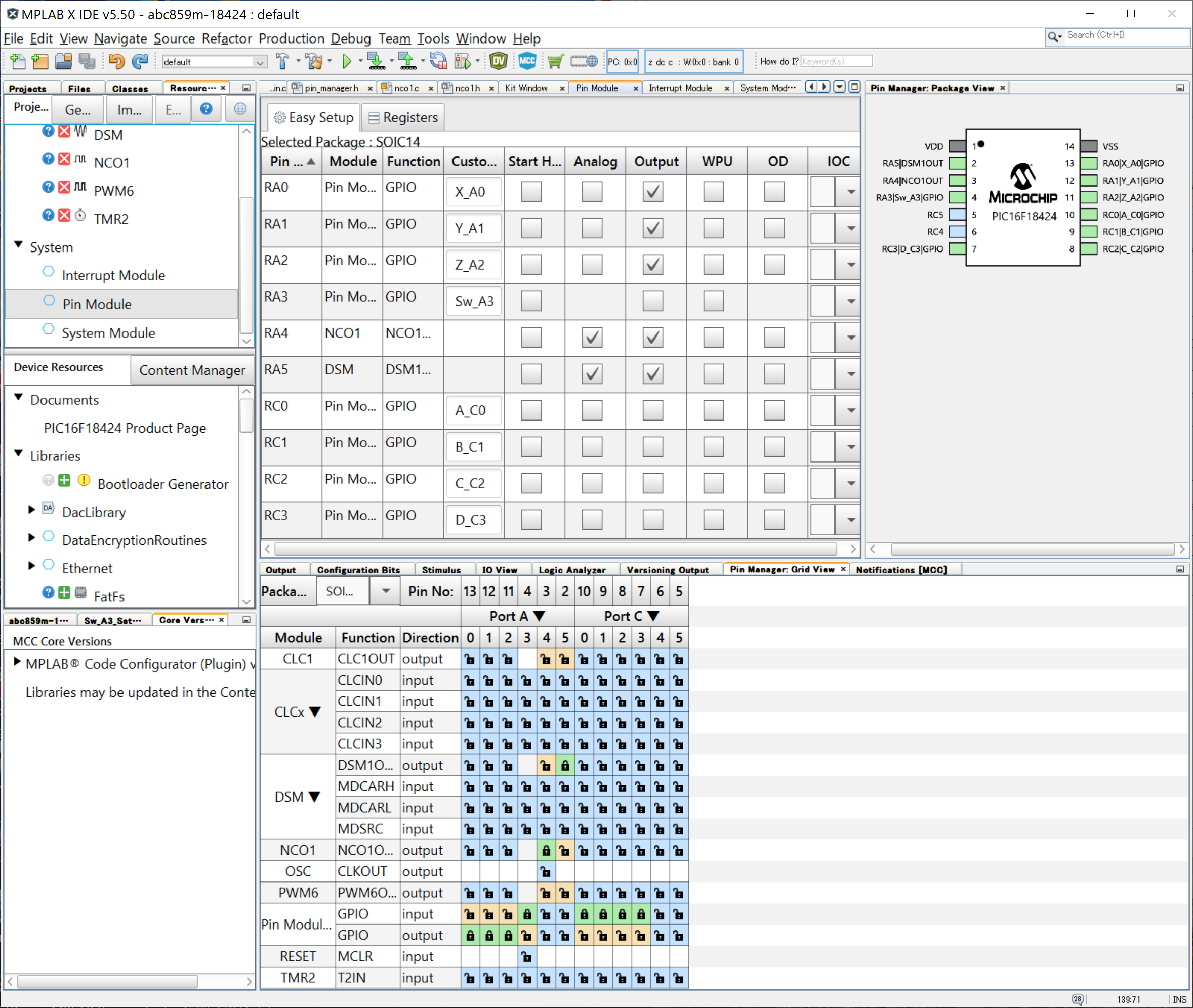The image size is (1193, 1008).
Task: Run the project with the green play icon
Action: tap(346, 61)
